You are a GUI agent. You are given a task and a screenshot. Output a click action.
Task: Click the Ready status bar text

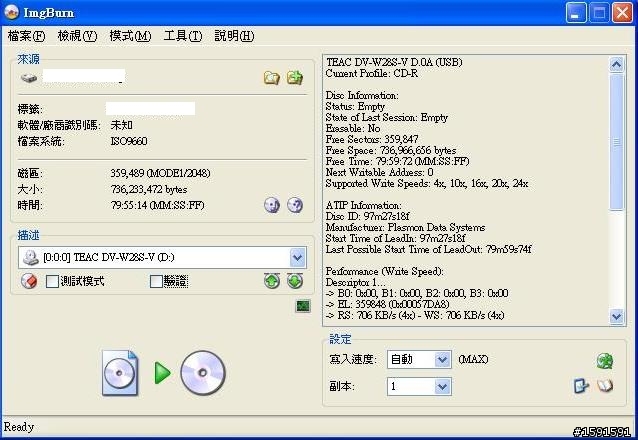[x=19, y=427]
